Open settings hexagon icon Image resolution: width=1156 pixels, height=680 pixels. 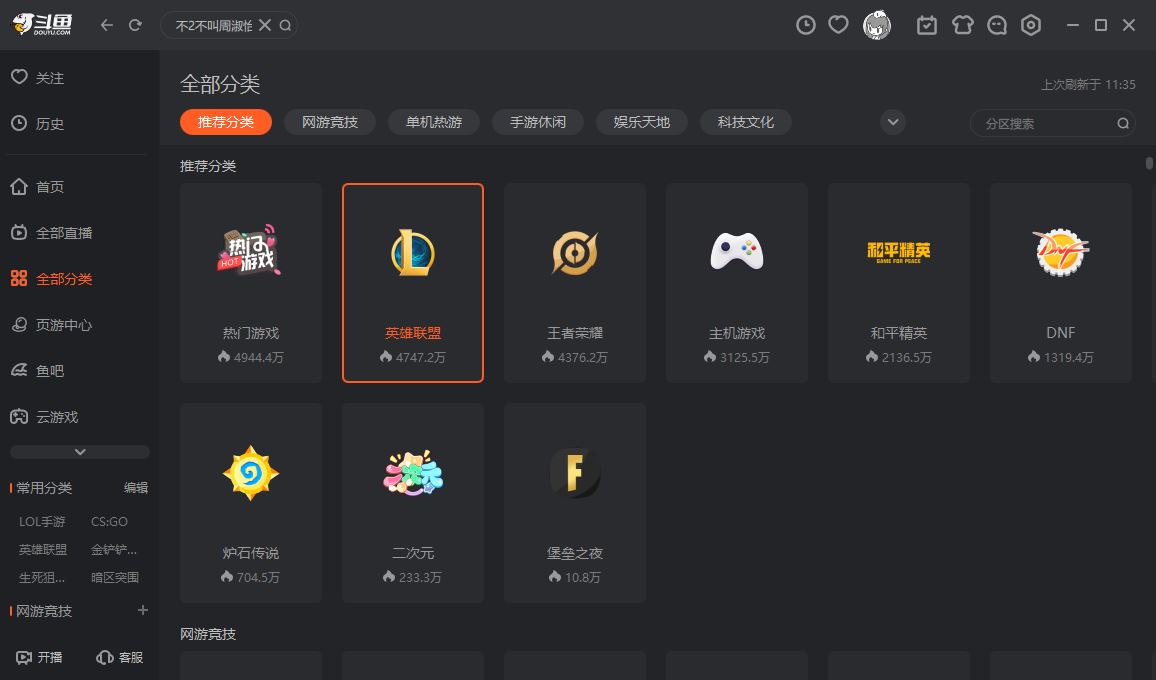pos(1031,25)
